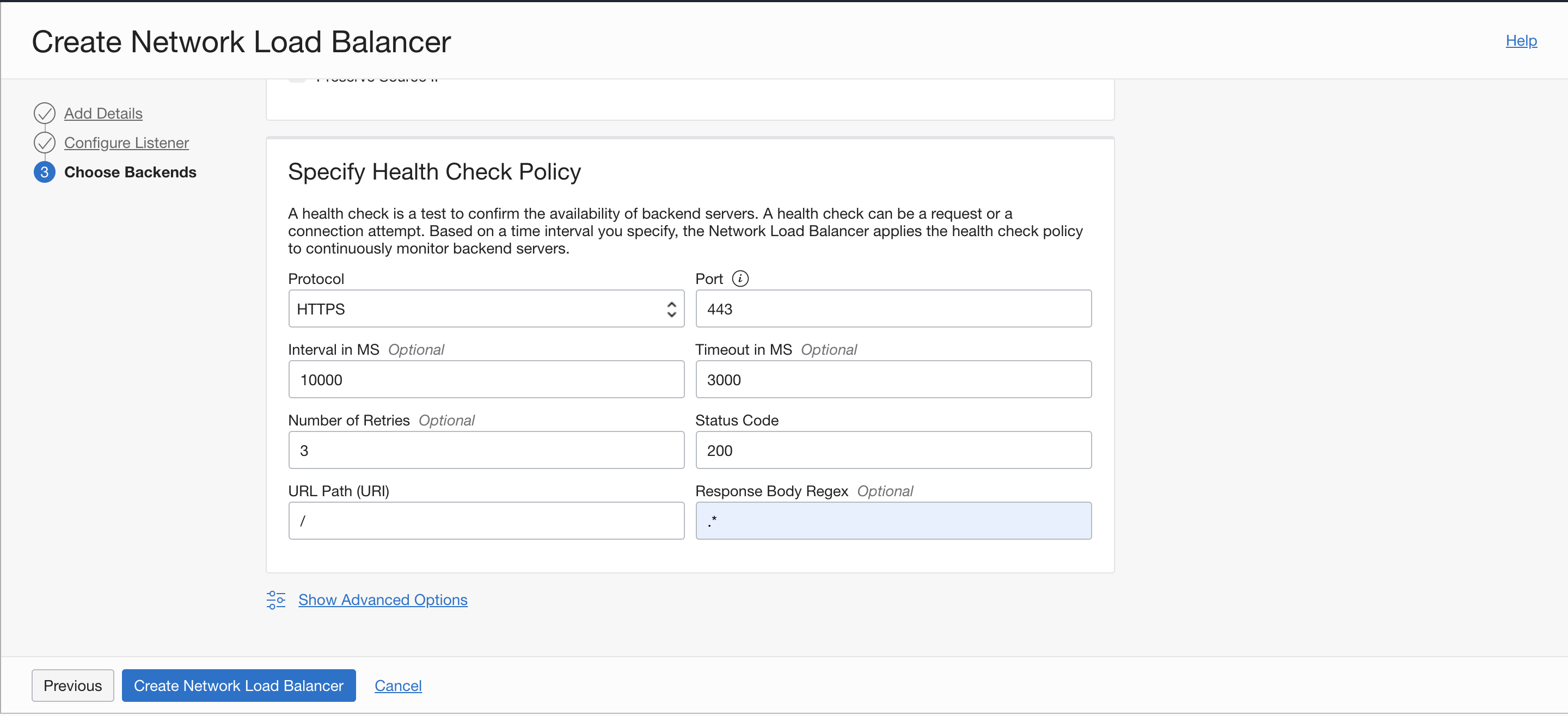Open the Protocol selector showing HTTPS
Image resolution: width=1568 pixels, height=716 pixels.
pyautogui.click(x=486, y=309)
